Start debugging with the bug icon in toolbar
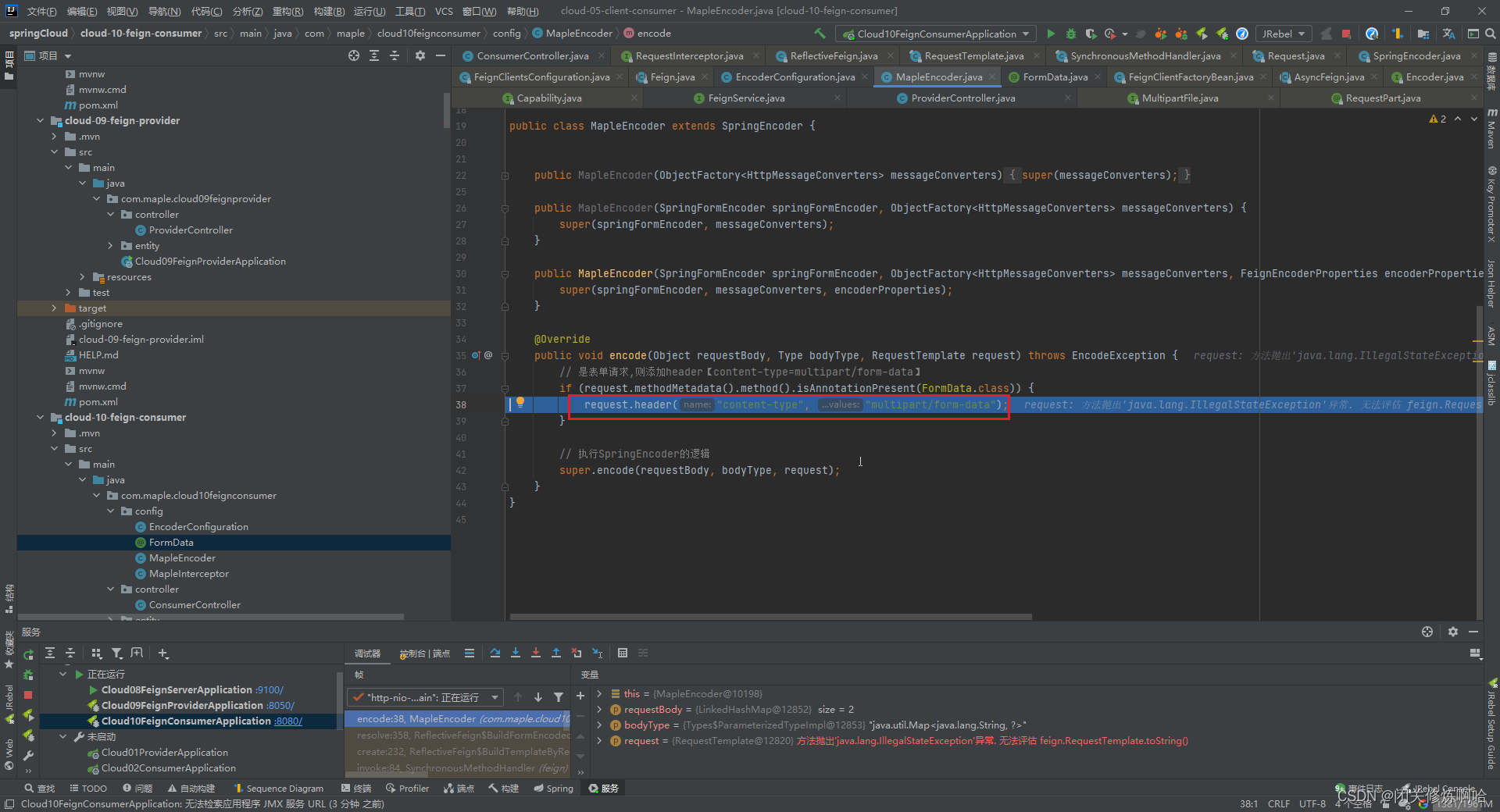The image size is (1500, 812). click(x=1071, y=34)
